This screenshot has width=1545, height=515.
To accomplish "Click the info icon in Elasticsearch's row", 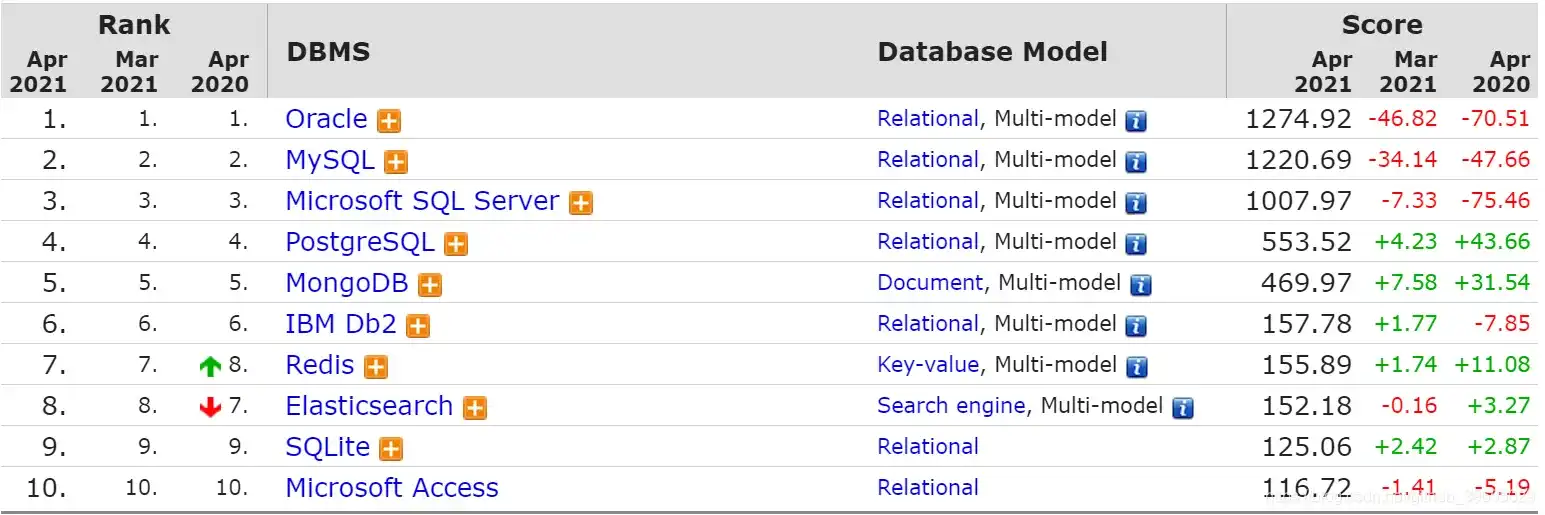I will [1183, 408].
